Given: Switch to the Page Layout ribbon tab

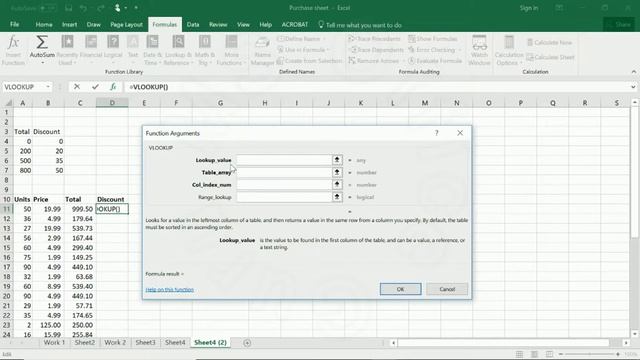Looking at the screenshot, I should point(126,24).
